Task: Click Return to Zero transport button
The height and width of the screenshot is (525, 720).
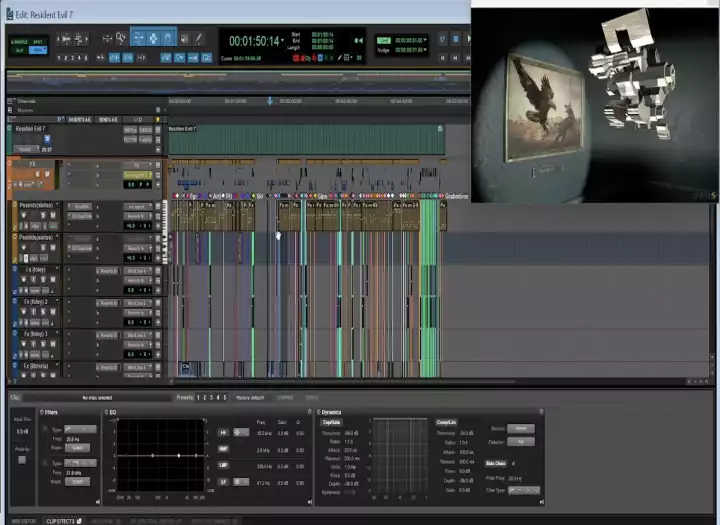Action: (x=443, y=58)
